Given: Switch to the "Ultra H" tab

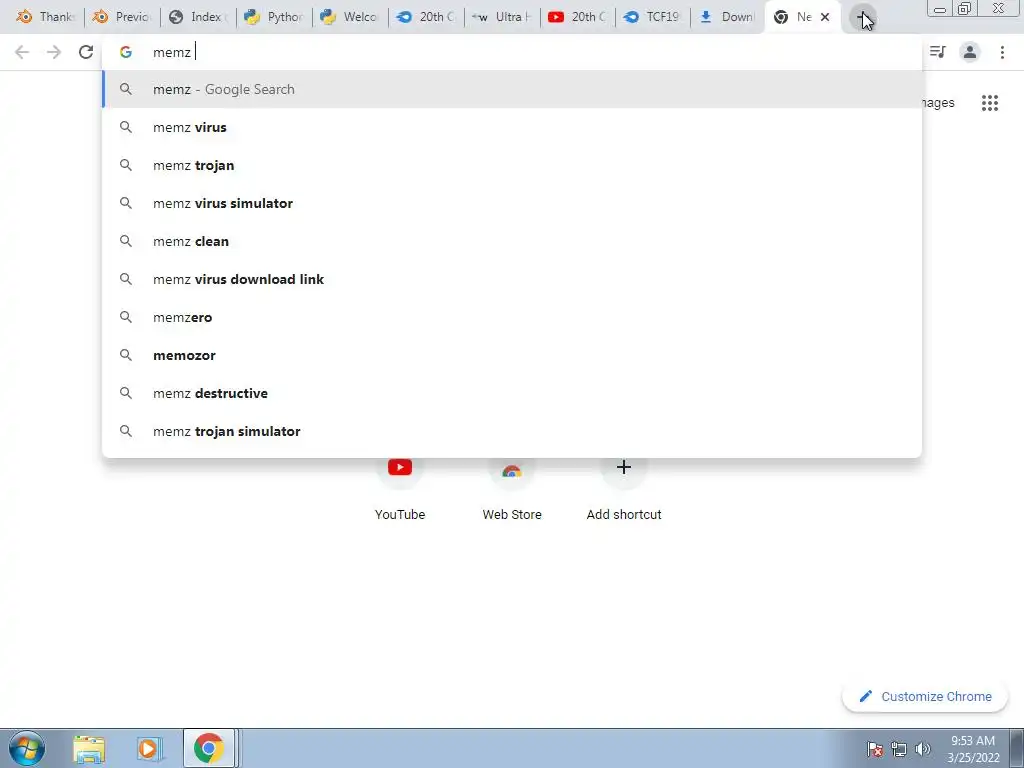Looking at the screenshot, I should click(x=502, y=17).
